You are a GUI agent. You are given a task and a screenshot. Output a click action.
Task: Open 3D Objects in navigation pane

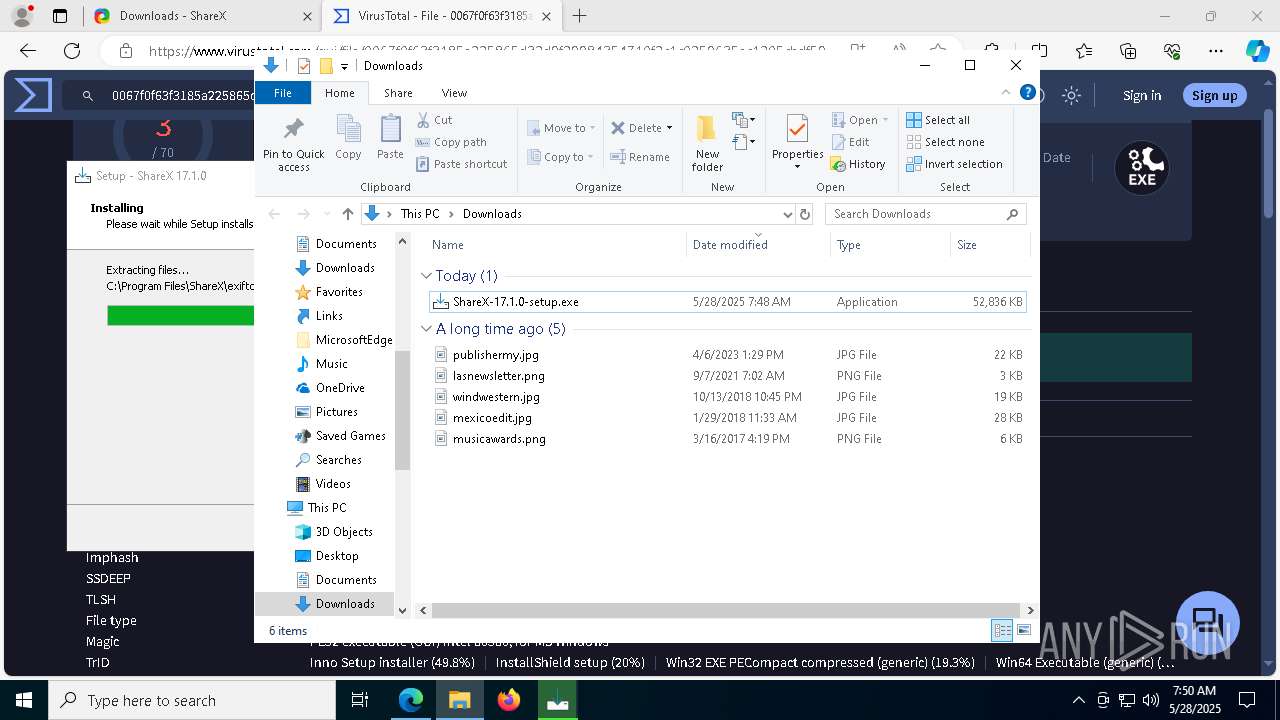click(x=334, y=532)
